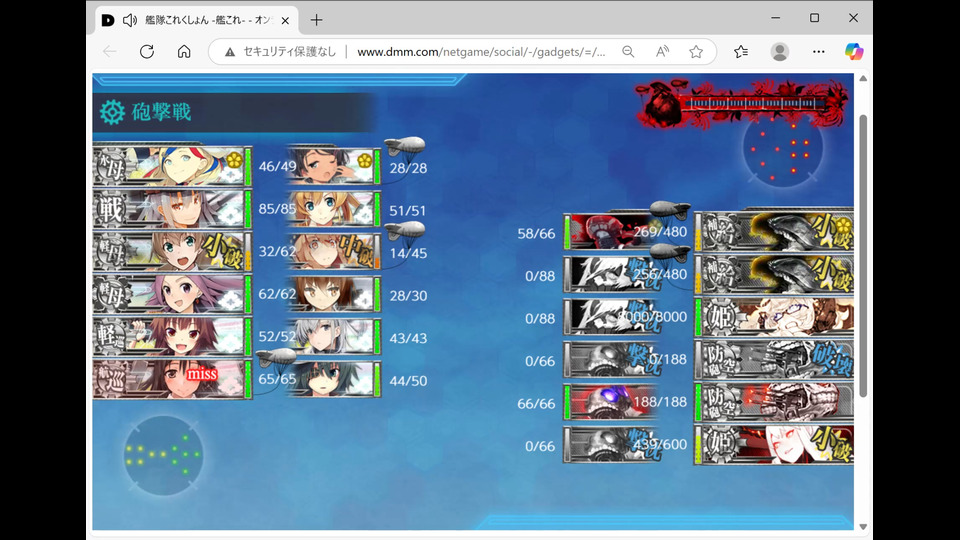Click the red enemy boss gauge bar
The width and height of the screenshot is (960, 540).
point(742,103)
